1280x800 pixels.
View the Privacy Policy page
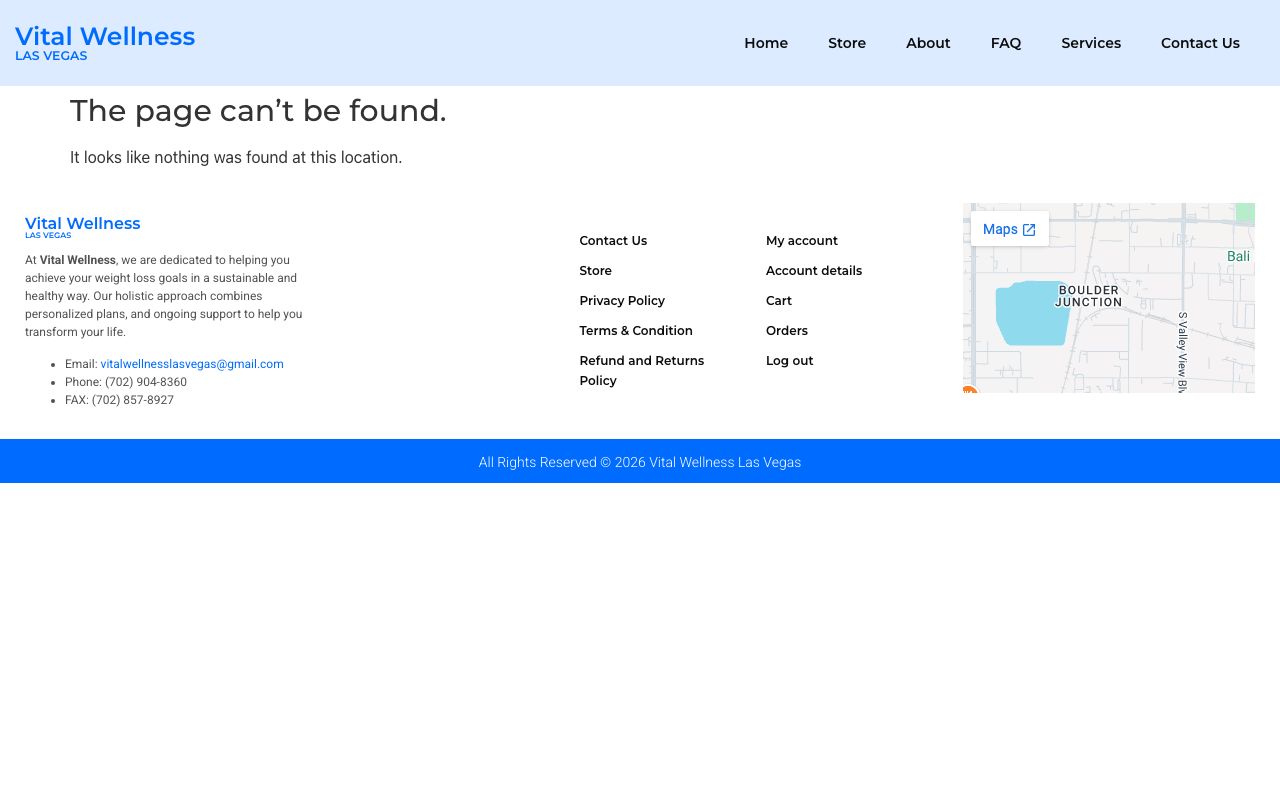(622, 301)
